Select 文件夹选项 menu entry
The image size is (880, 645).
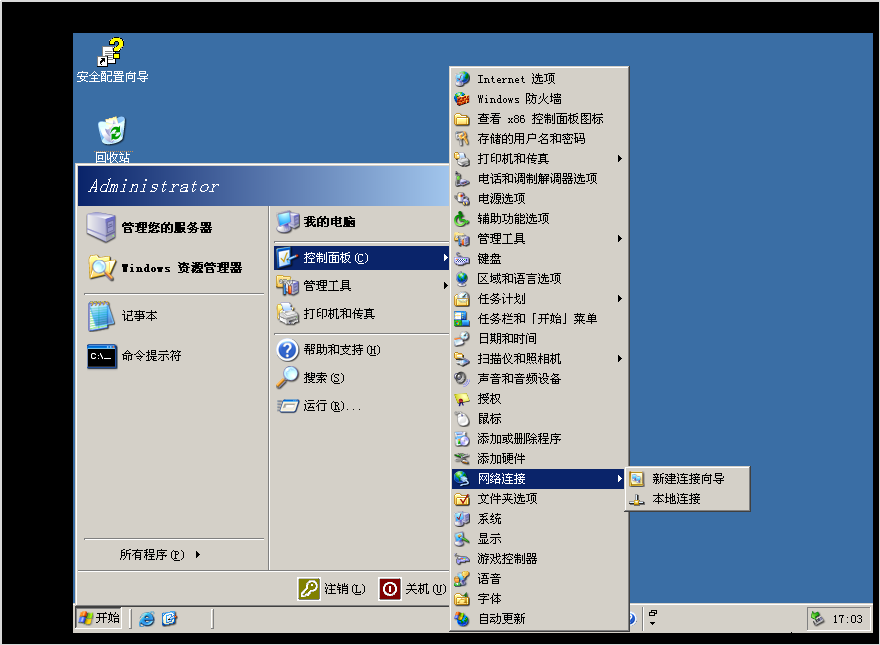click(539, 498)
